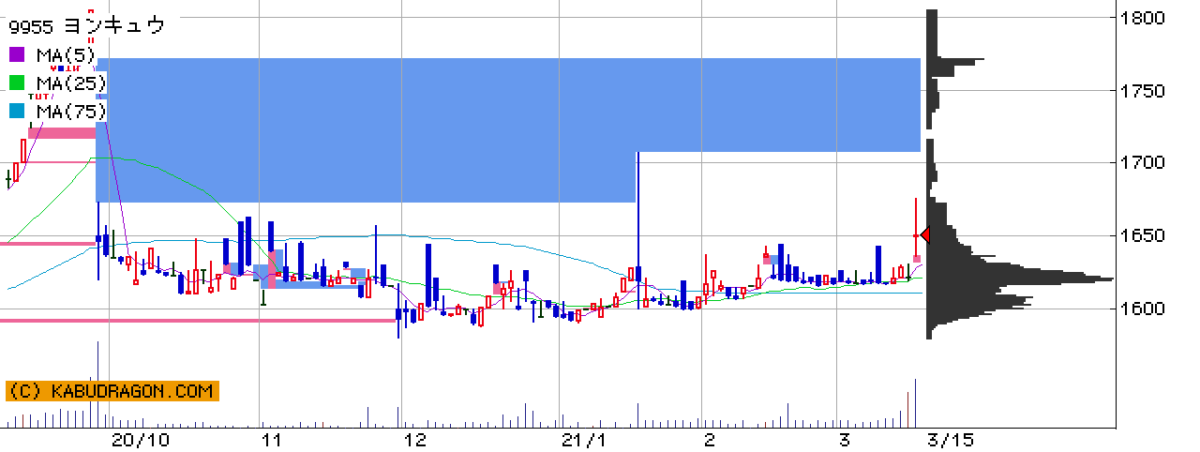Click the purple MA(5) legend swatch
The height and width of the screenshot is (452, 1200).
coord(17,54)
